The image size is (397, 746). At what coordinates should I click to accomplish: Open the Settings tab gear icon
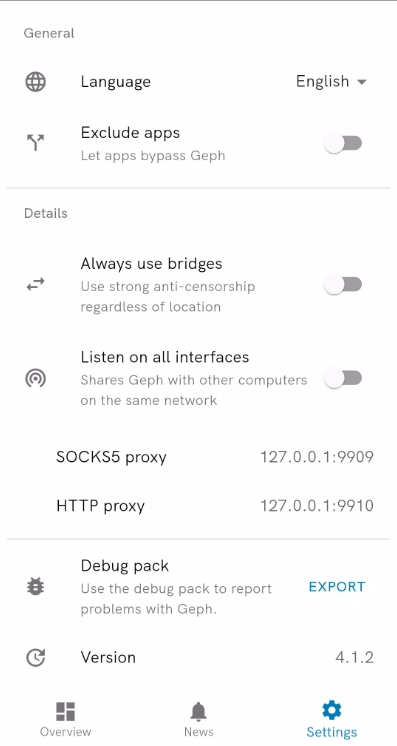(x=332, y=711)
